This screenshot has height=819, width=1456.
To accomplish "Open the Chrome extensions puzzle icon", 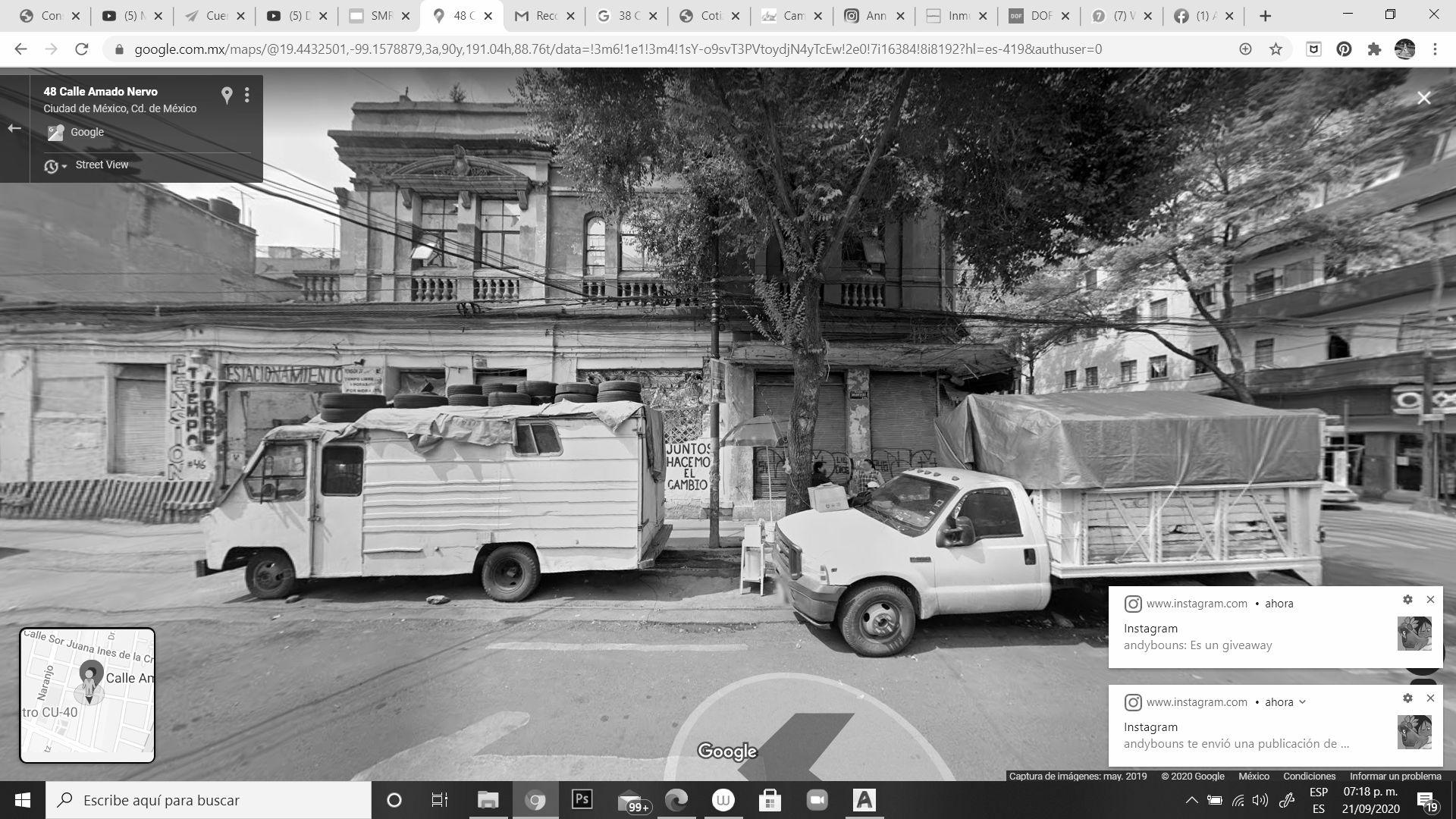I will pos(1374,49).
